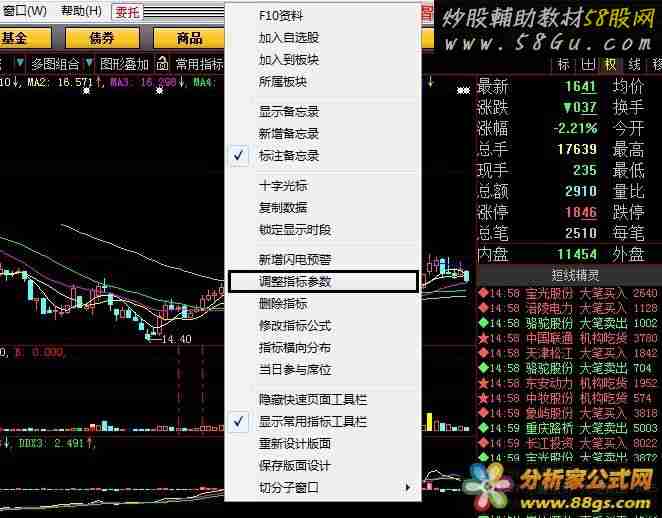Viewport: 662px width, 518px height.
Task: Click the lock icon beside 常用指标
Action: click(x=162, y=64)
